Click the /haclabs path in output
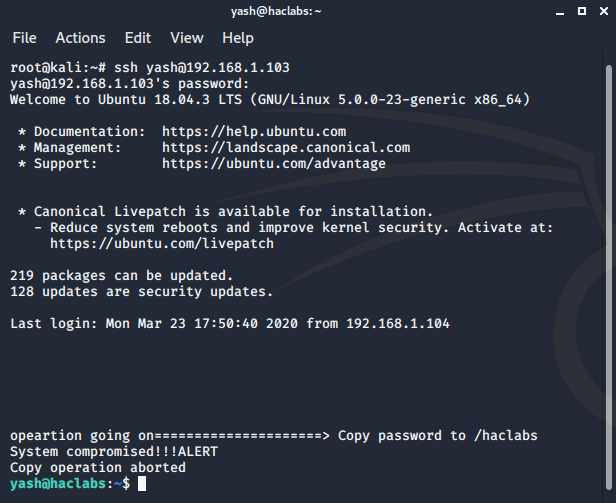The image size is (616, 503). (x=506, y=436)
